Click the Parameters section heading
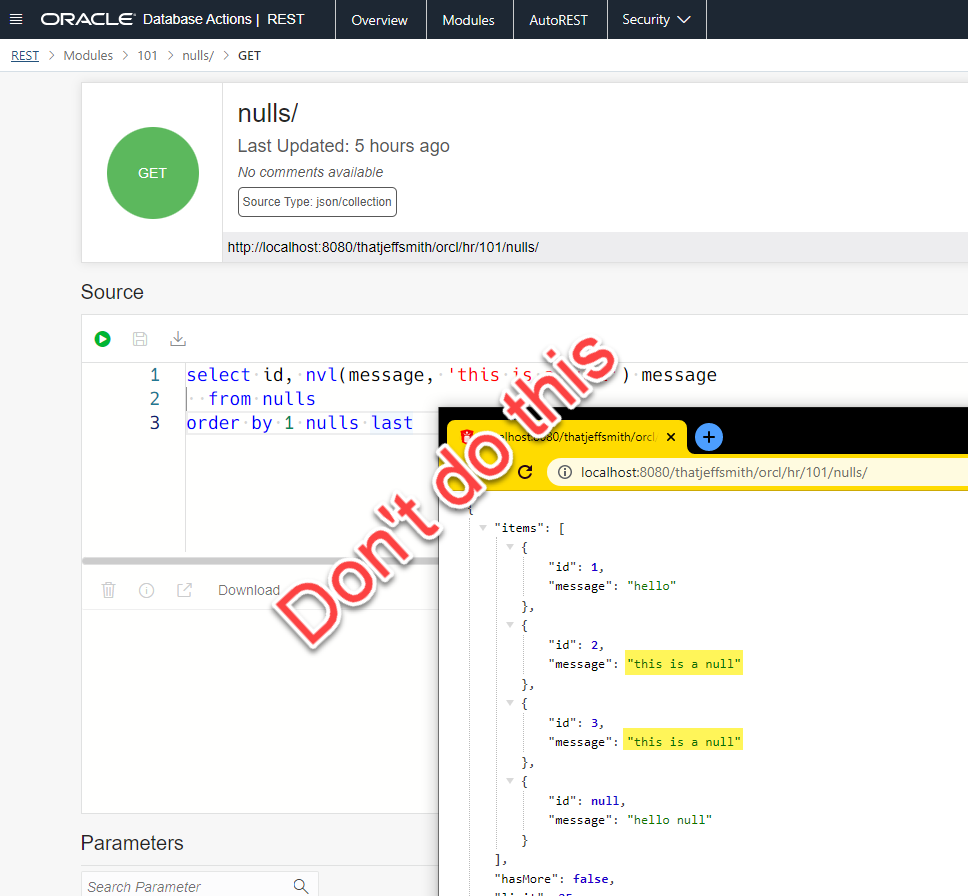The height and width of the screenshot is (896, 968). pos(132,843)
